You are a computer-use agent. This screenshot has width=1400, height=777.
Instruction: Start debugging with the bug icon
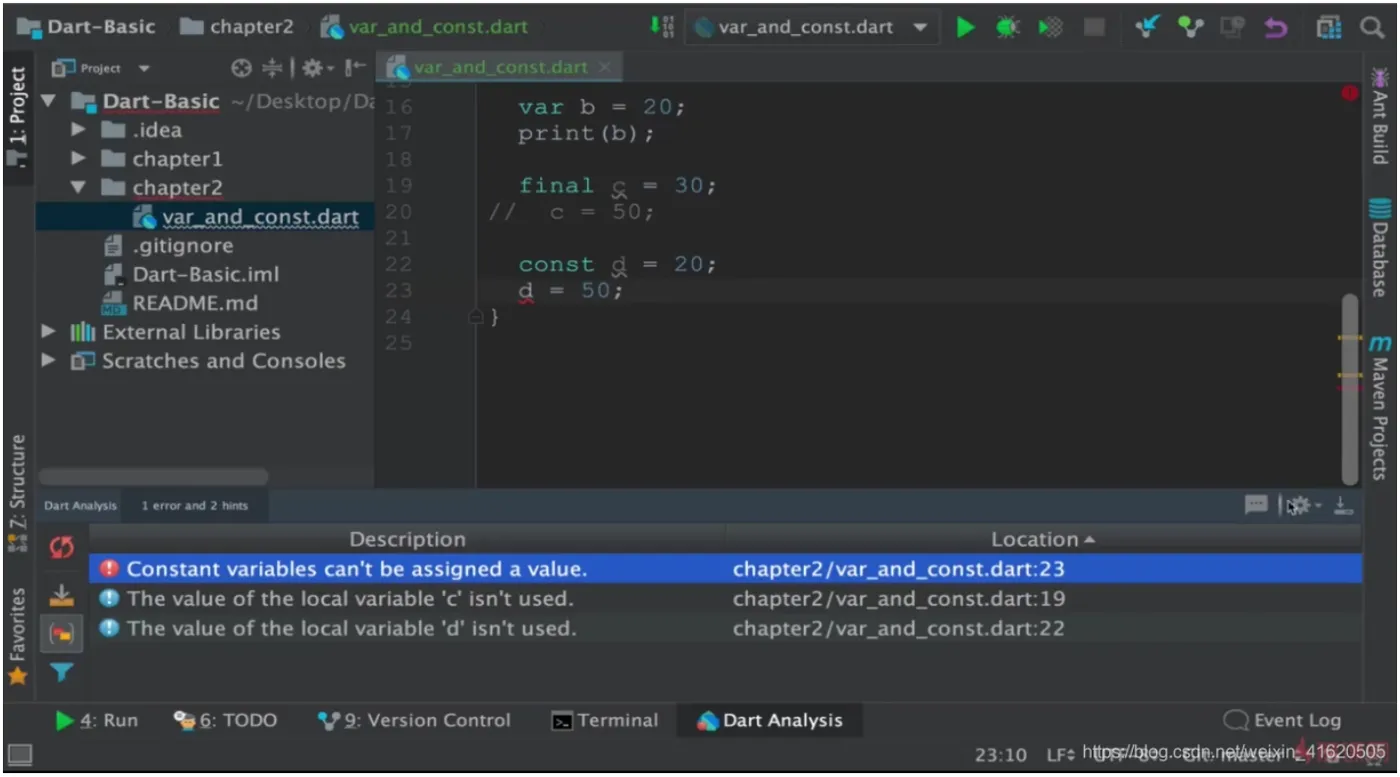point(1008,28)
